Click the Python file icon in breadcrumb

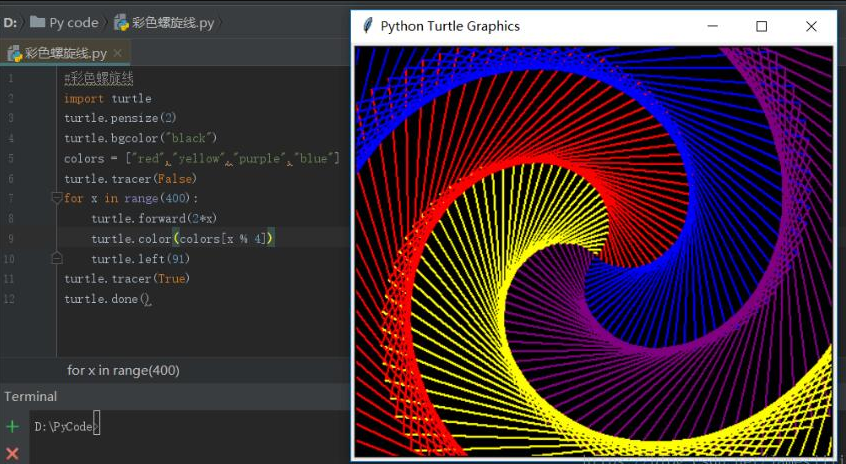(121, 23)
